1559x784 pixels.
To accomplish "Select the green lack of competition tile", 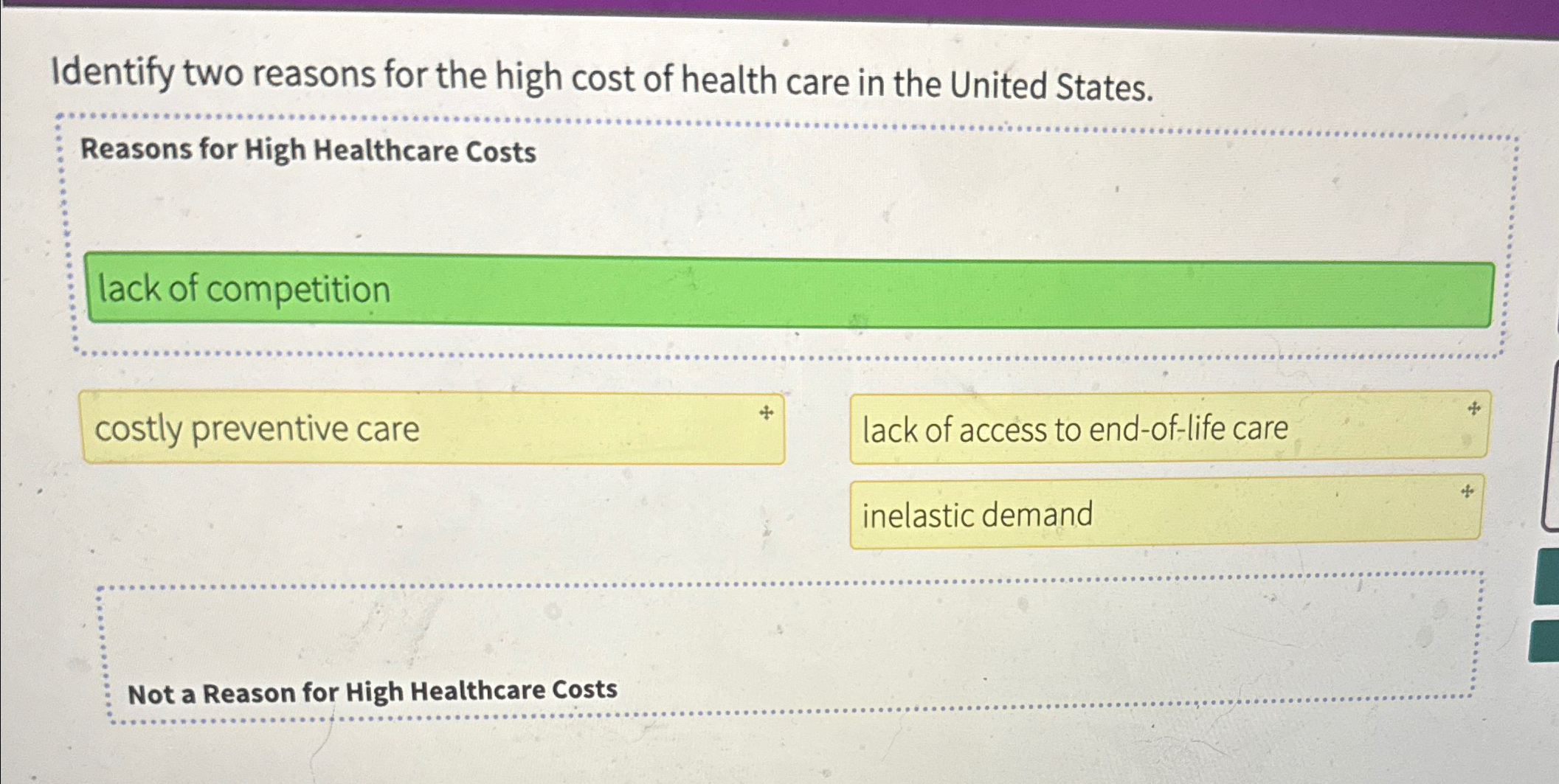I will point(789,290).
